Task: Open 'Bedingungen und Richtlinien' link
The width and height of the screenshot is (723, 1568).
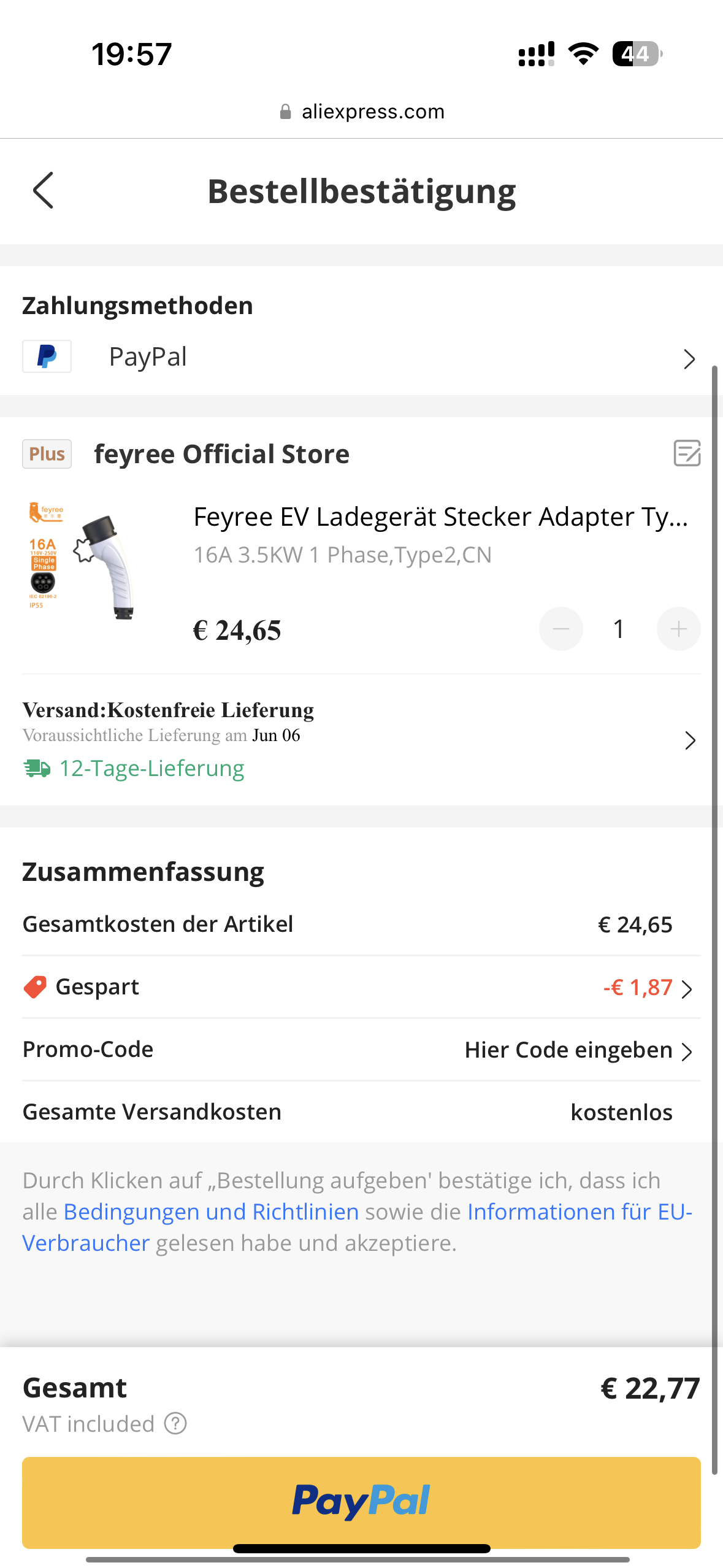Action: point(211,1212)
